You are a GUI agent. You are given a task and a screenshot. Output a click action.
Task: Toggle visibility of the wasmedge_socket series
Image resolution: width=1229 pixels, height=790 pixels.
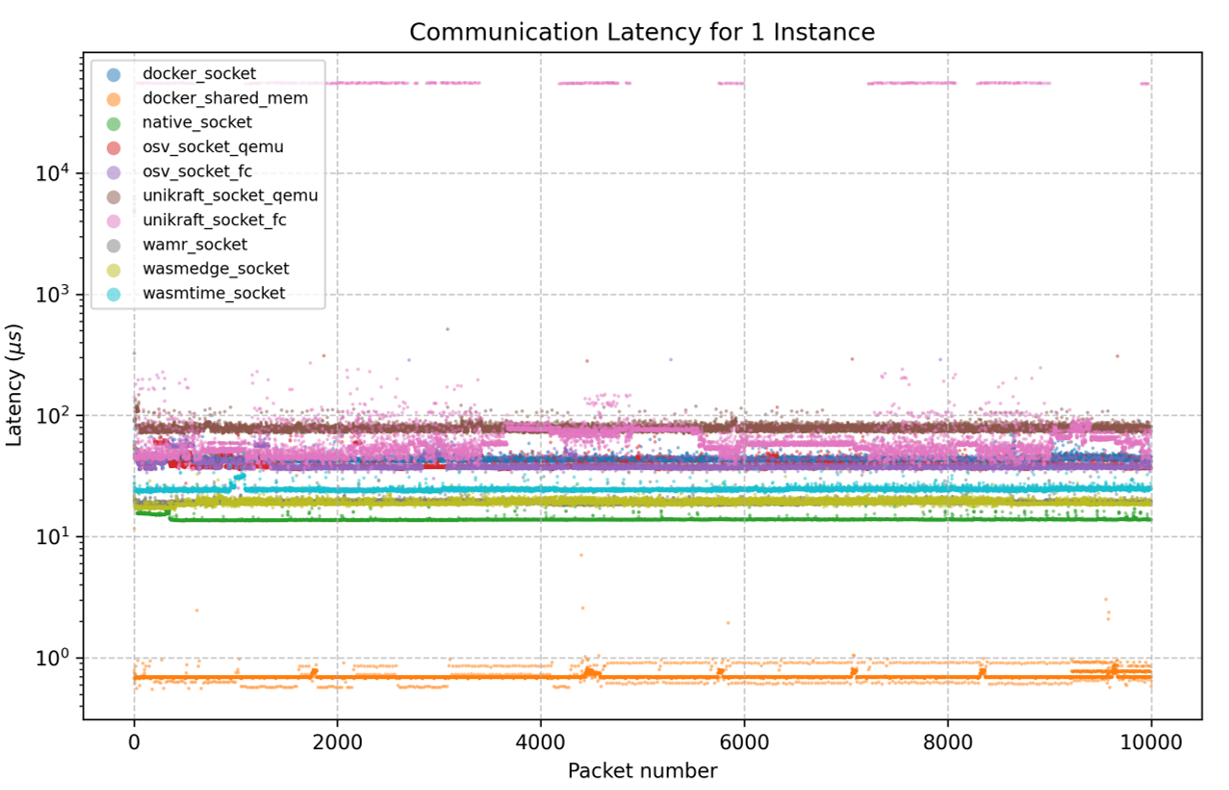coord(112,268)
